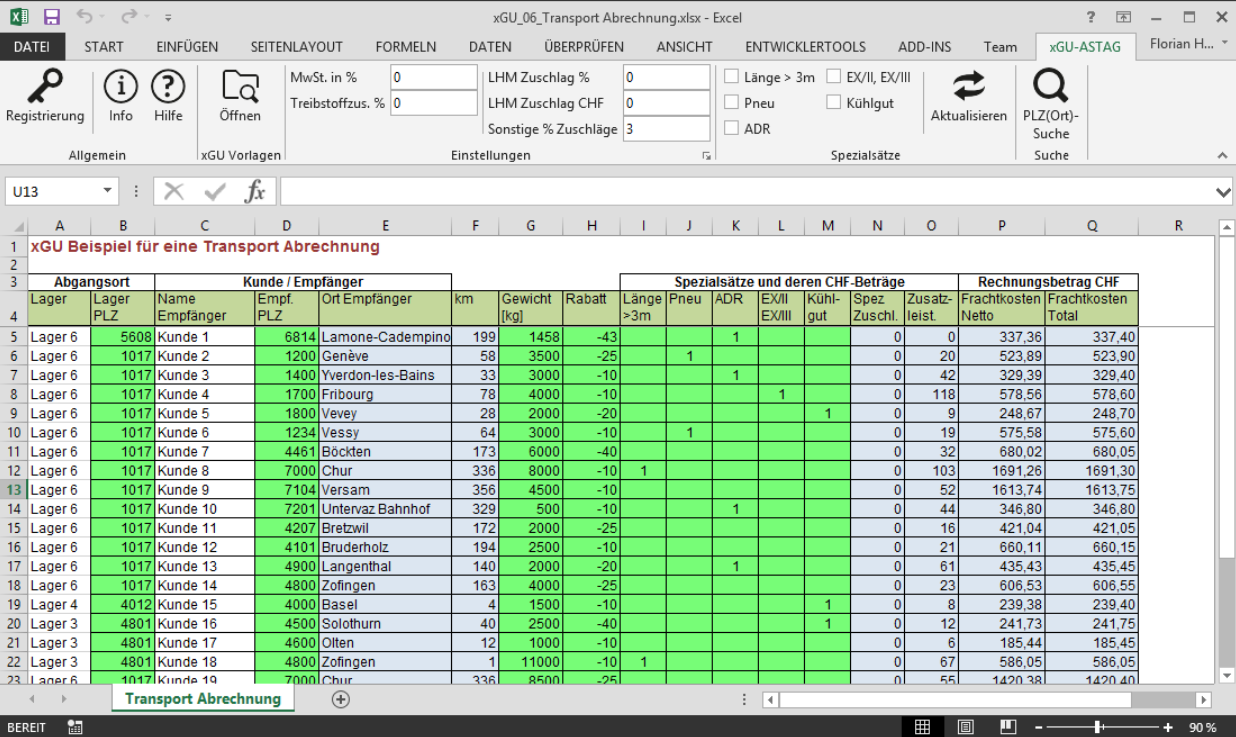This screenshot has height=737, width=1236.
Task: Open the Name Box dropdown arrow
Action: [108, 191]
